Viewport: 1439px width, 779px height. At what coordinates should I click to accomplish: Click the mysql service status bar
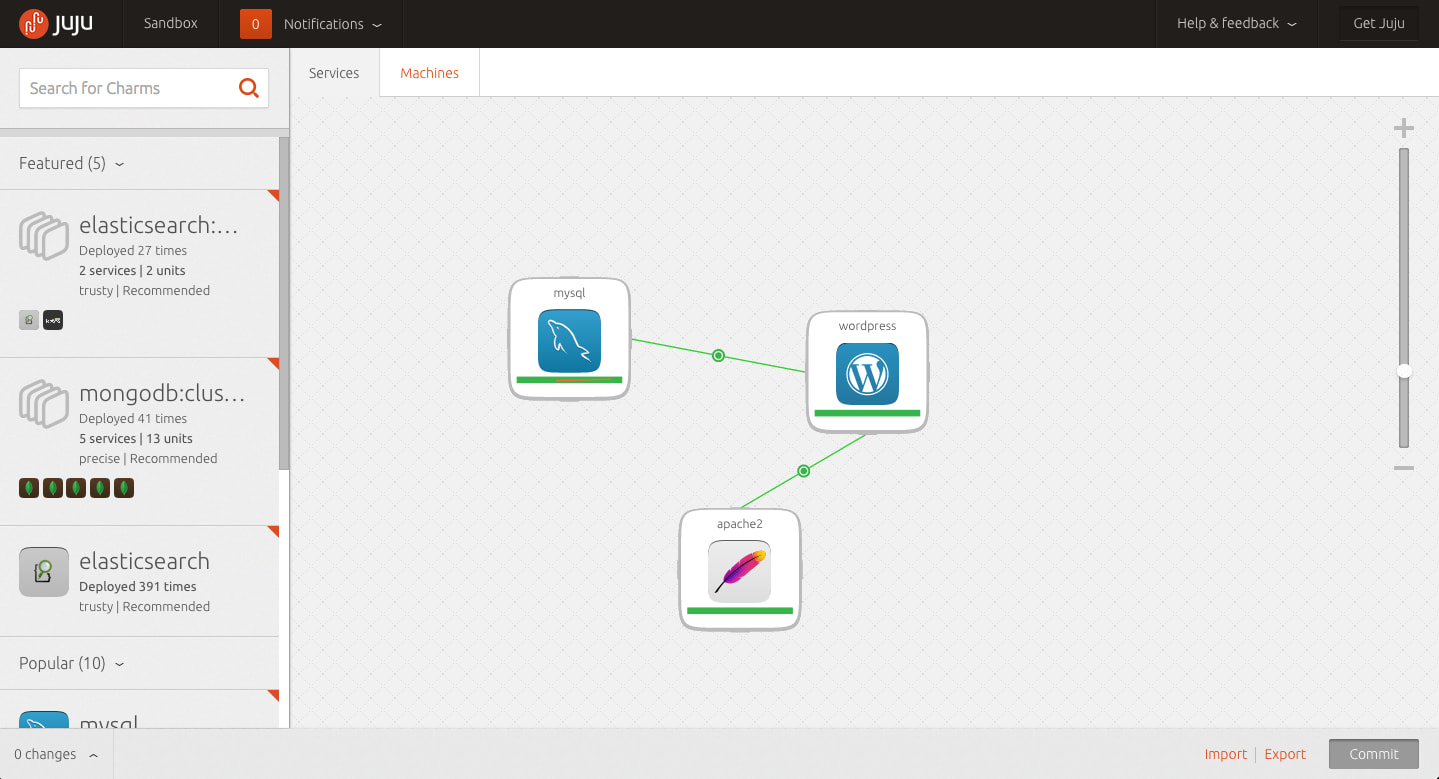pos(569,380)
